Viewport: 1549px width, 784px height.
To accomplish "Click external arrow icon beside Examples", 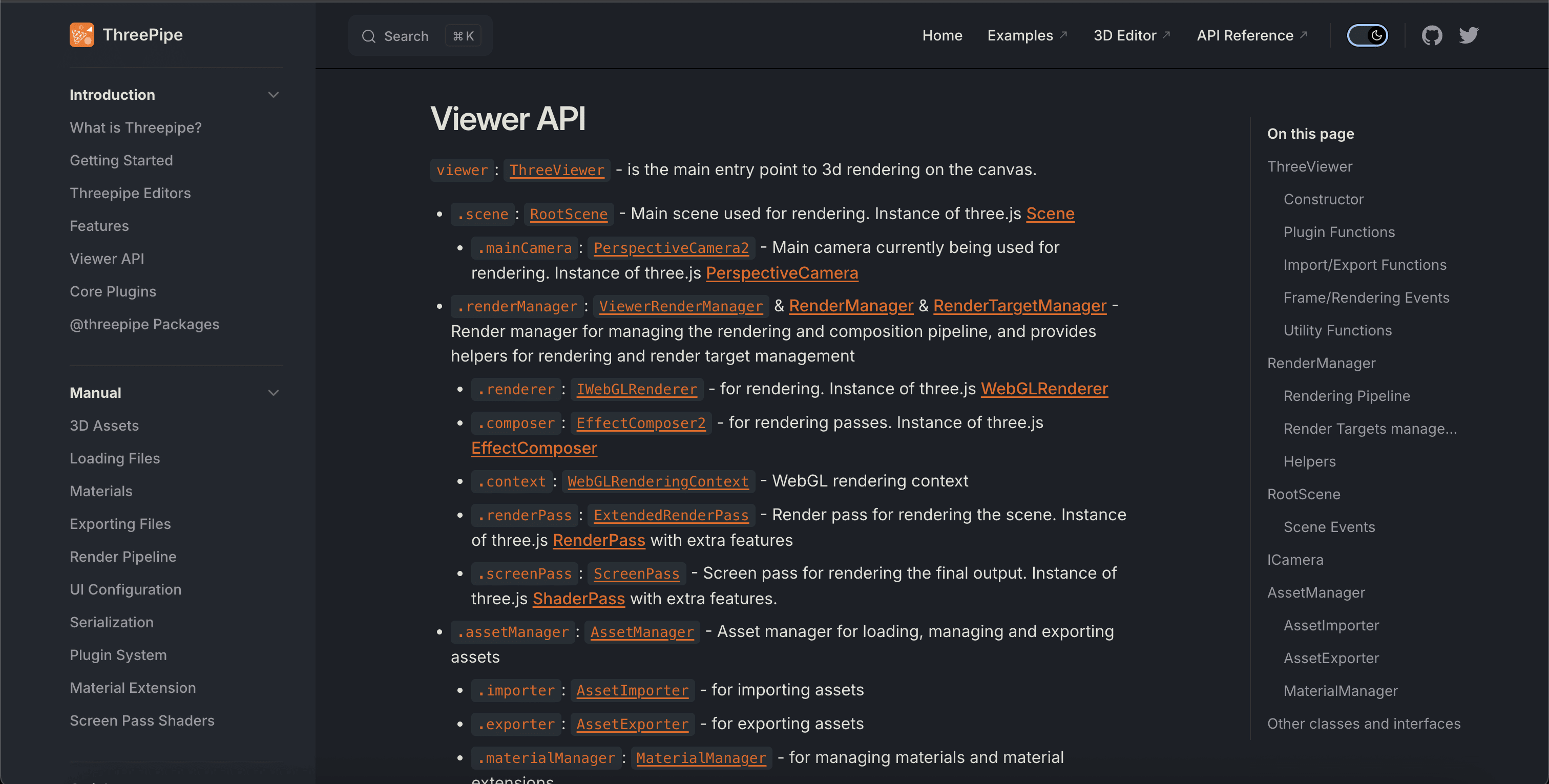I will 1063,35.
